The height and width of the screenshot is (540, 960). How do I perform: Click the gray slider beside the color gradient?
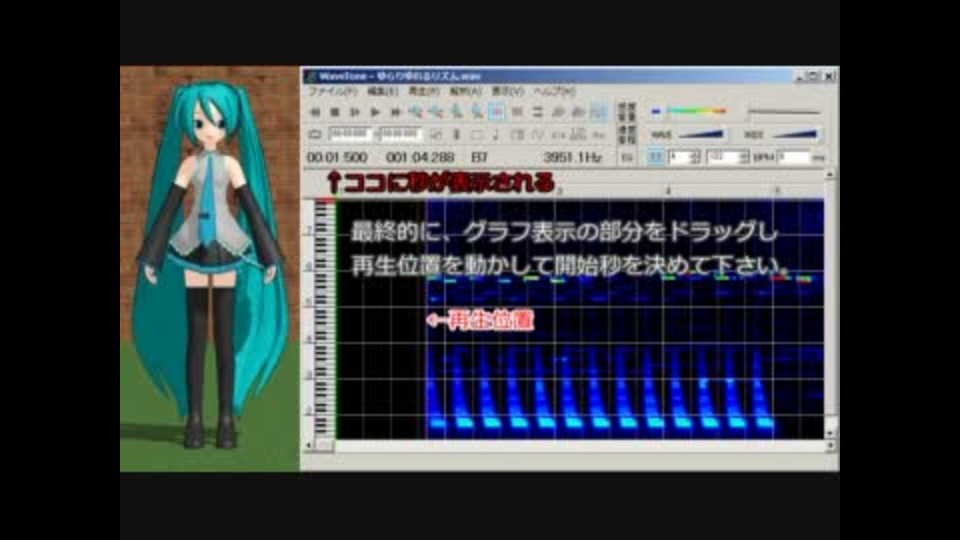click(x=783, y=111)
